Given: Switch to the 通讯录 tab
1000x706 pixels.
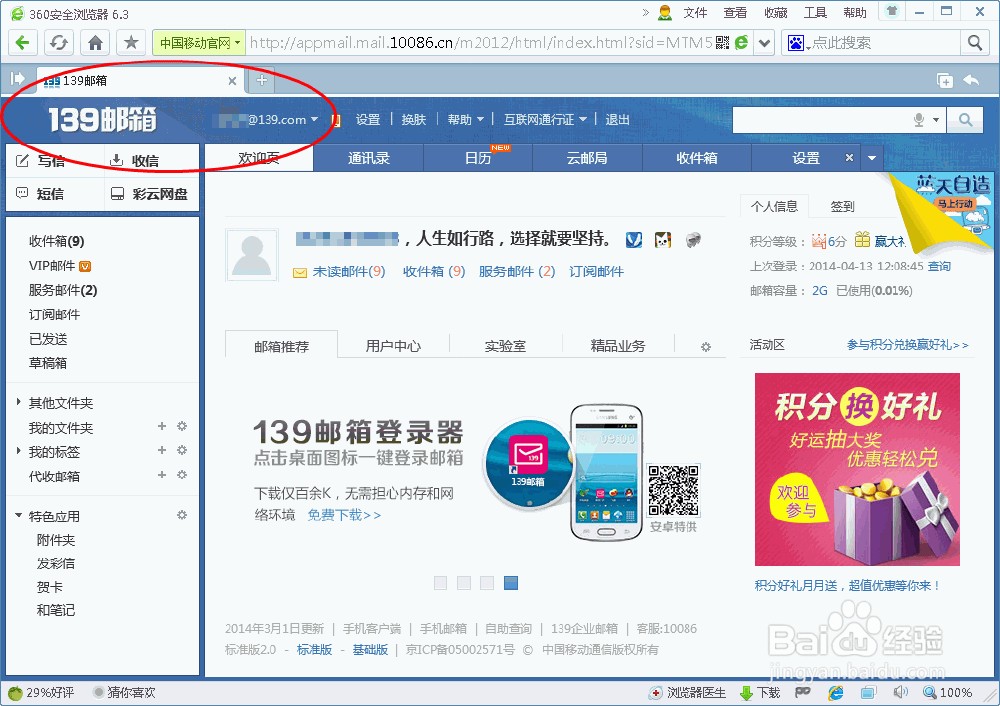Looking at the screenshot, I should click(369, 158).
